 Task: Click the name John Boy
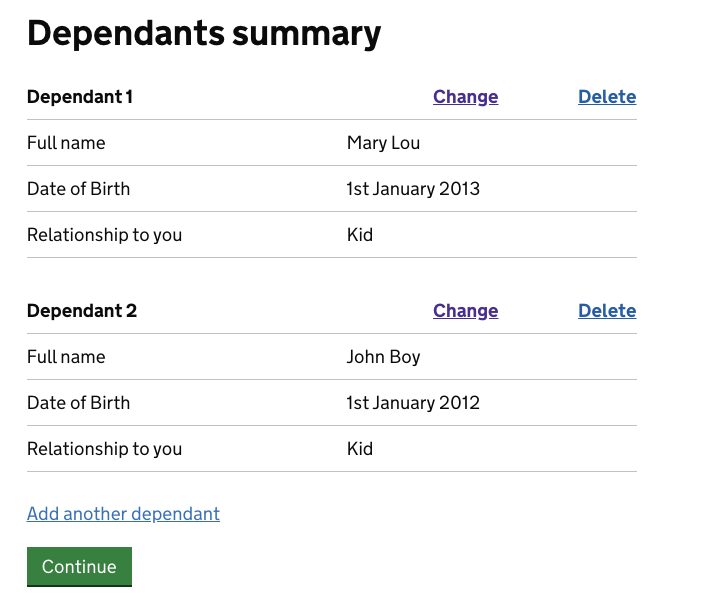(x=383, y=357)
